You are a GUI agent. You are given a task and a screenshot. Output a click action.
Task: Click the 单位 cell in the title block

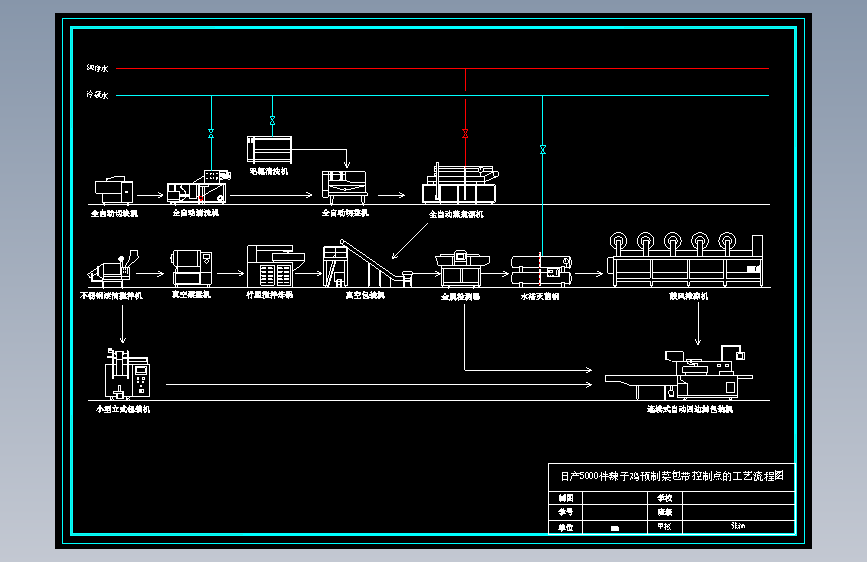coord(566,527)
